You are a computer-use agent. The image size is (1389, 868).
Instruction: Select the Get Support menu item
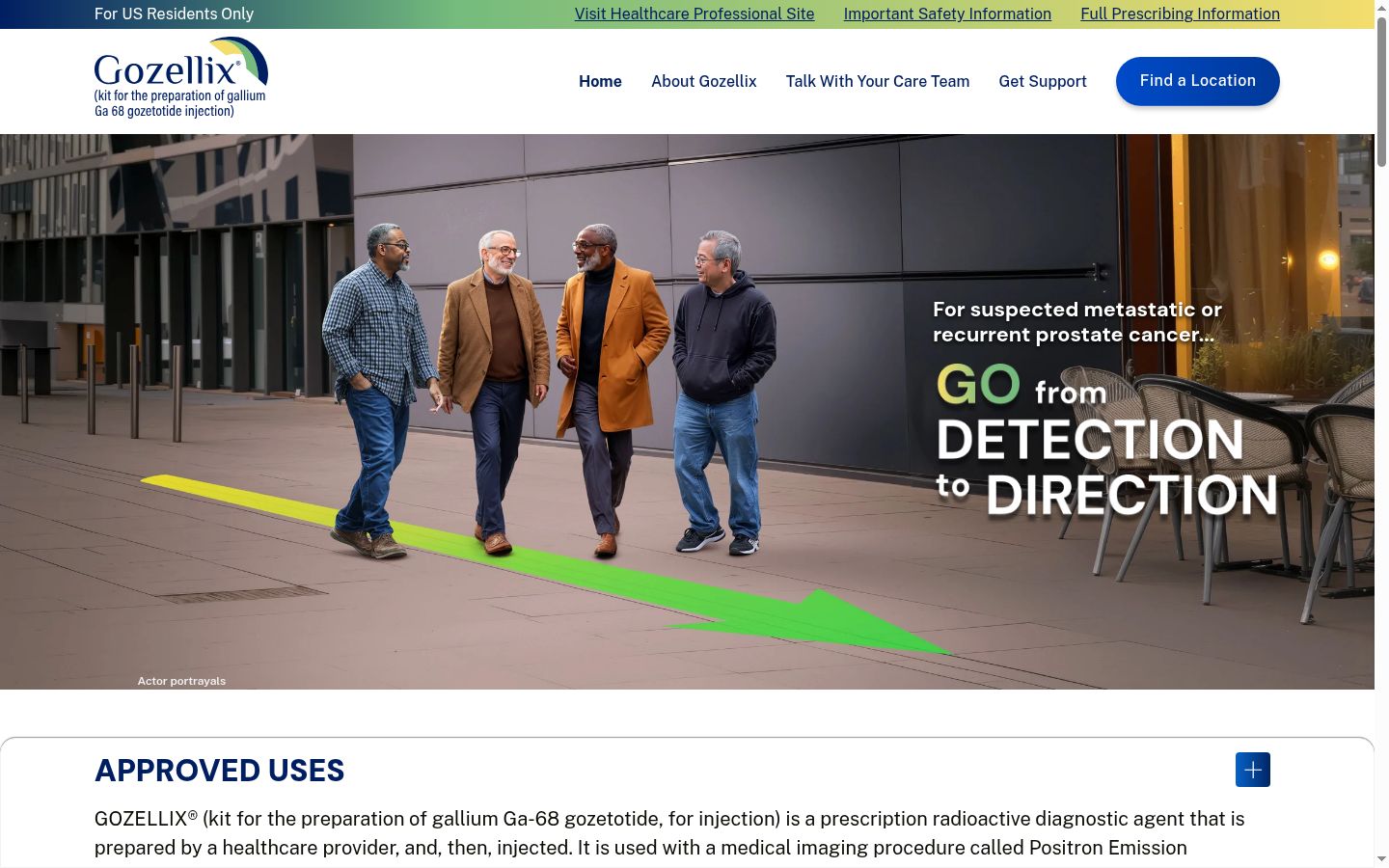tap(1043, 81)
